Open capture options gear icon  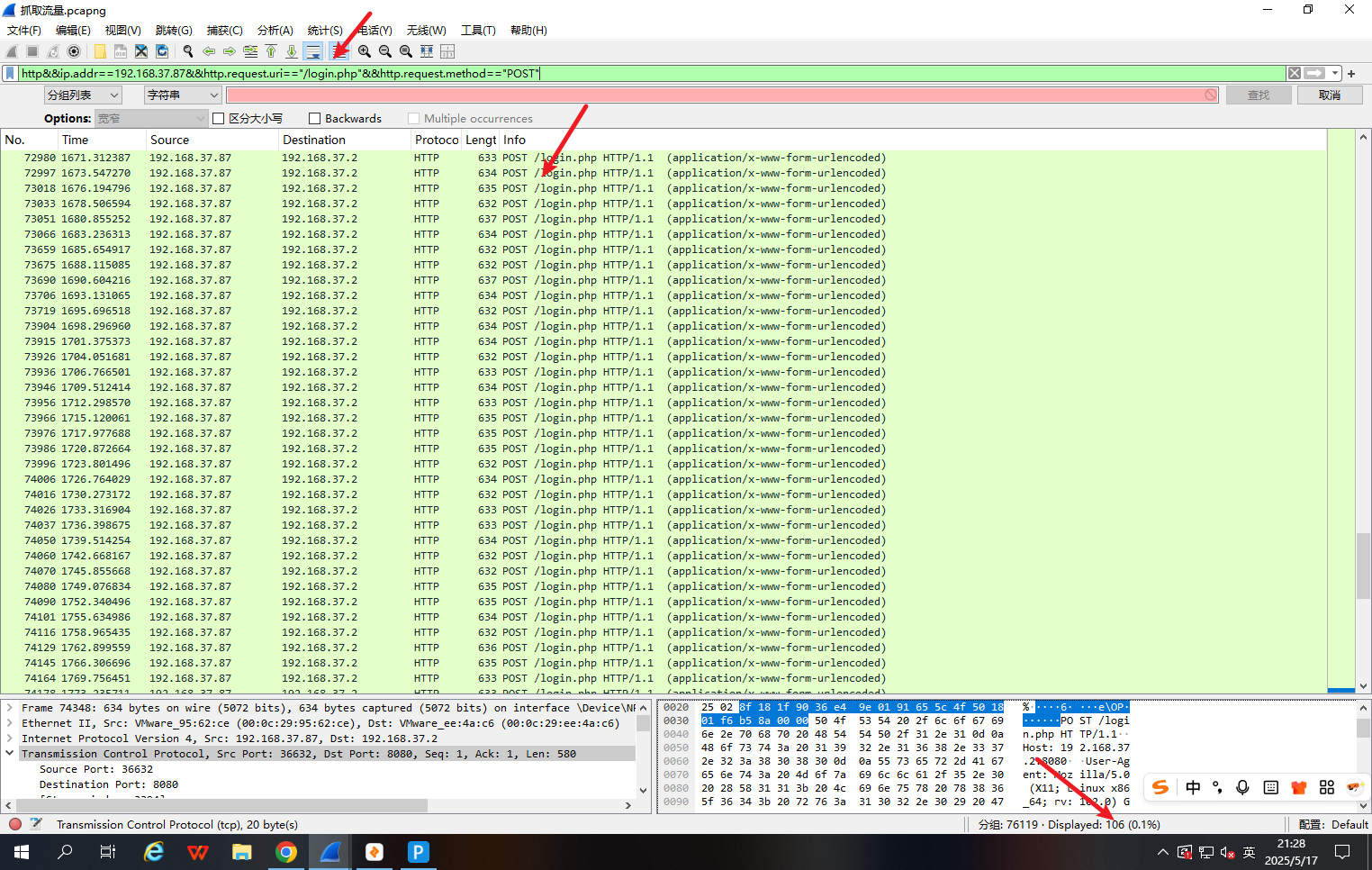point(74,51)
